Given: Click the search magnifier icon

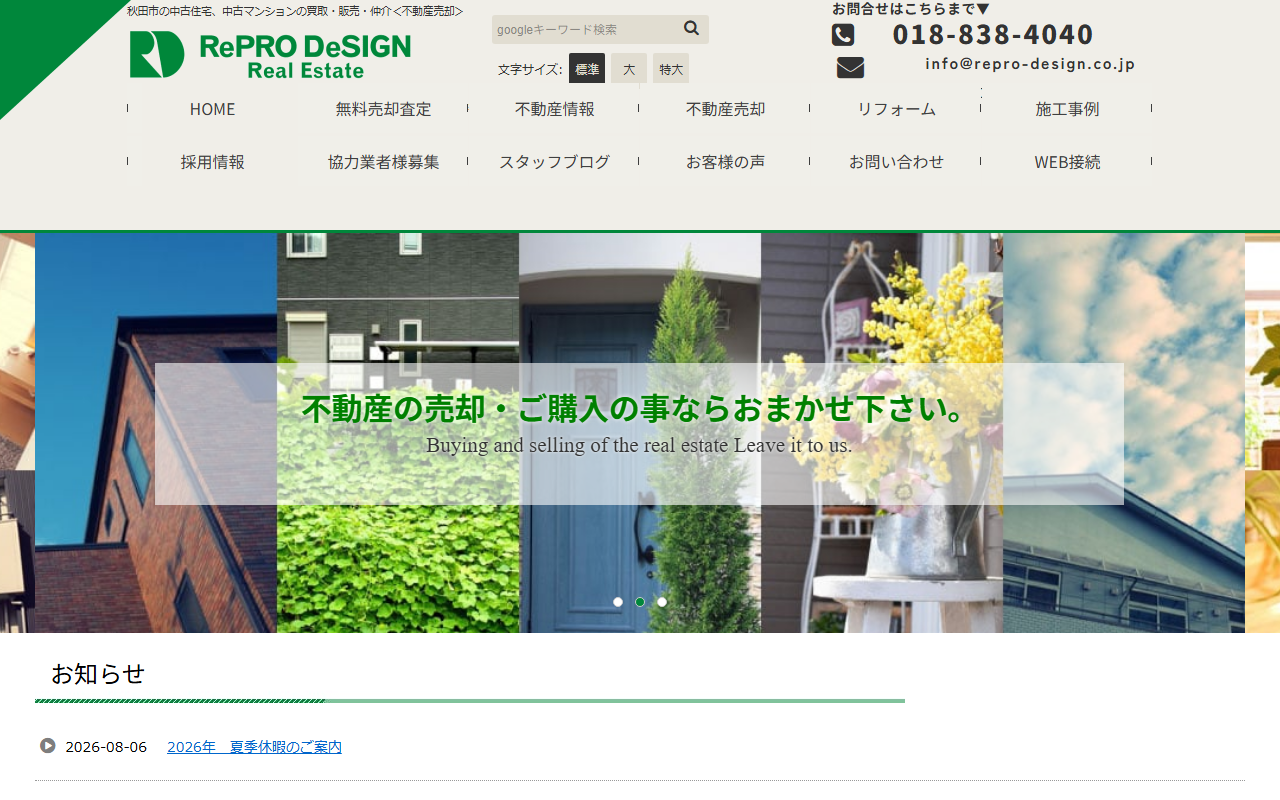Looking at the screenshot, I should click(x=691, y=28).
